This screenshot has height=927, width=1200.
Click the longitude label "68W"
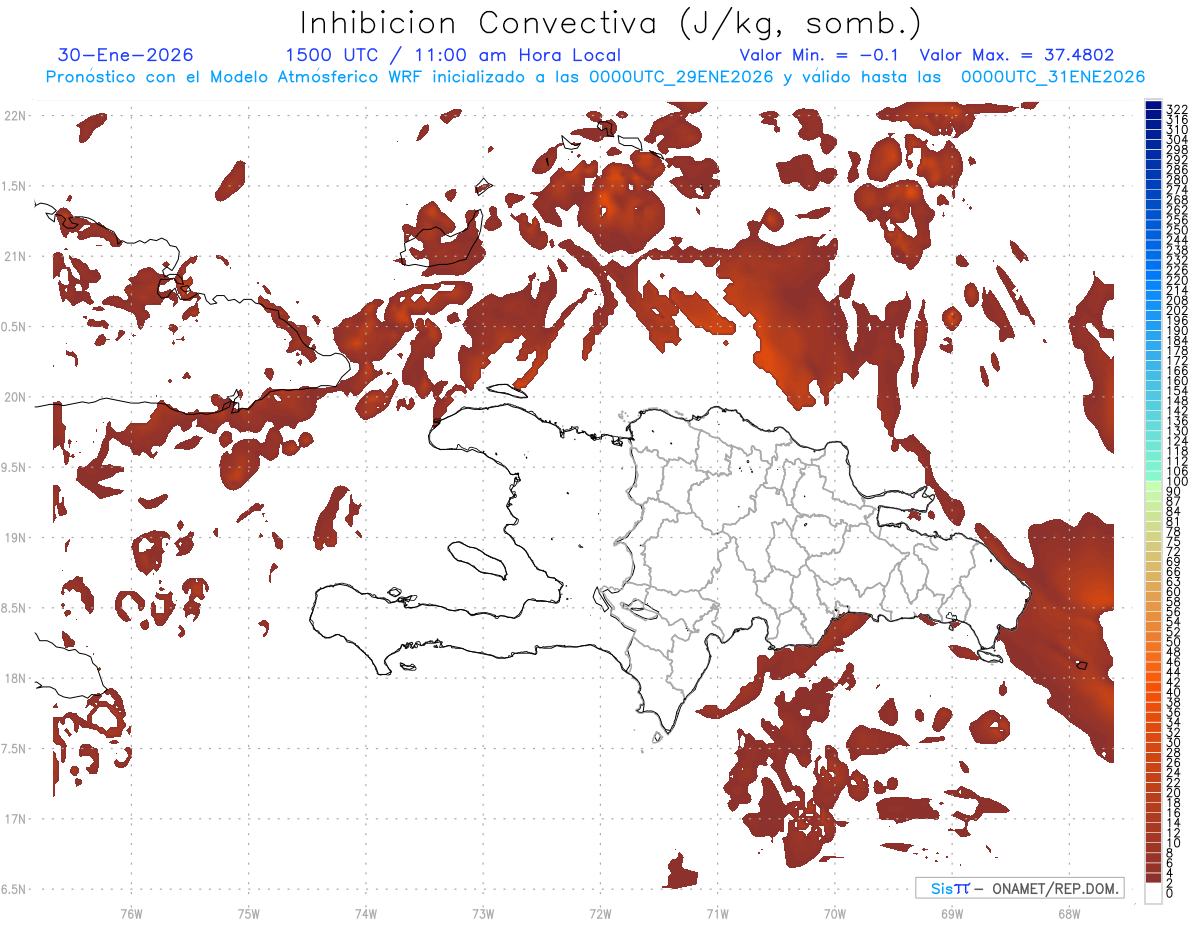[1068, 913]
